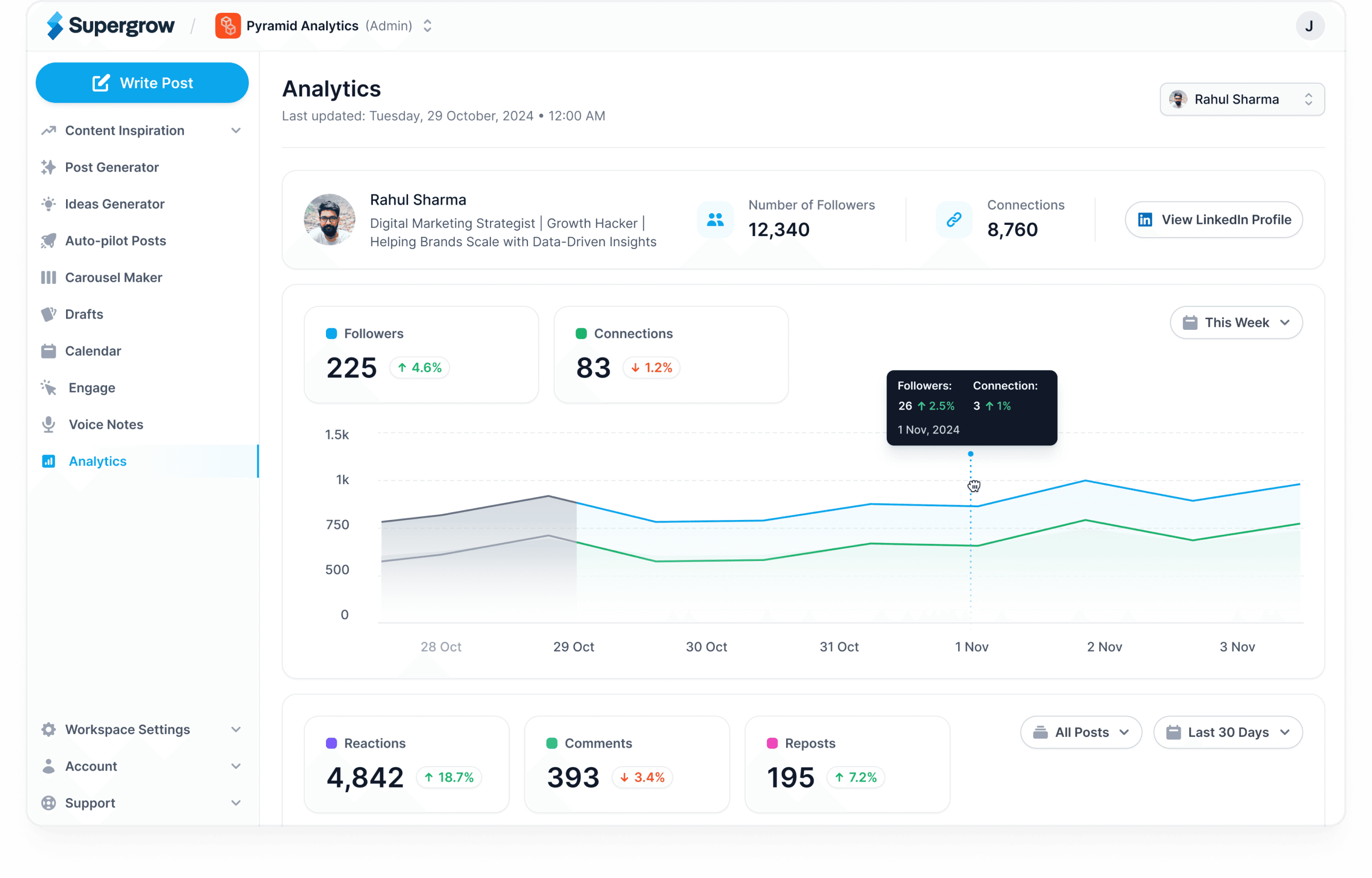Click the Voice Notes microphone icon

tap(48, 424)
